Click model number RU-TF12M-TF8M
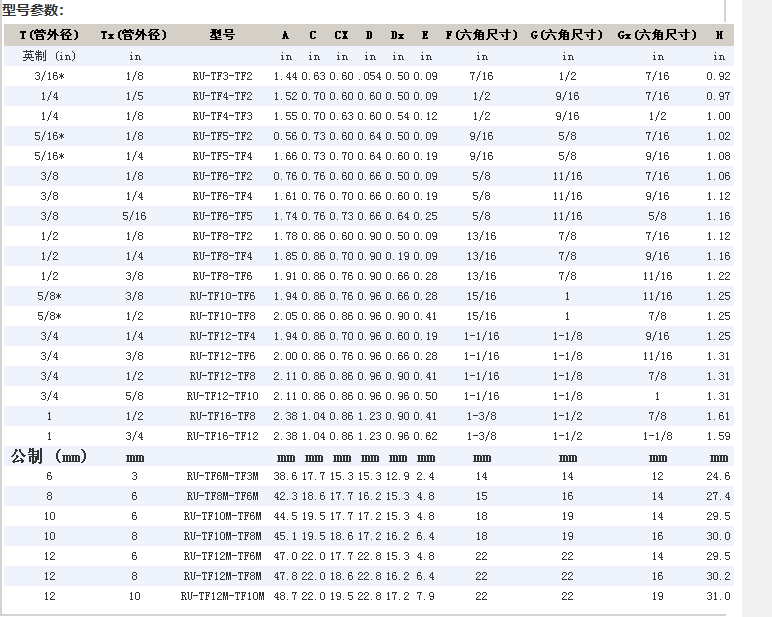The image size is (772, 617). [x=222, y=576]
